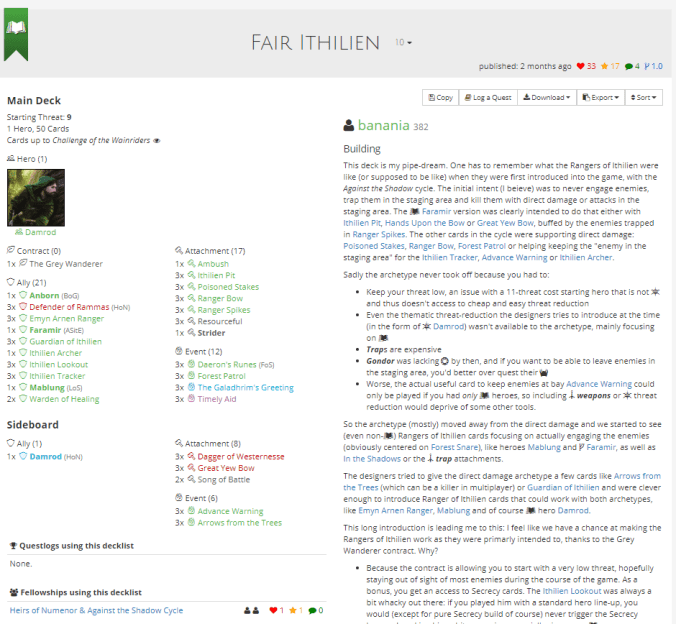The width and height of the screenshot is (676, 624).
Task: Open Advance Warning in sideboard list
Action: [230, 511]
